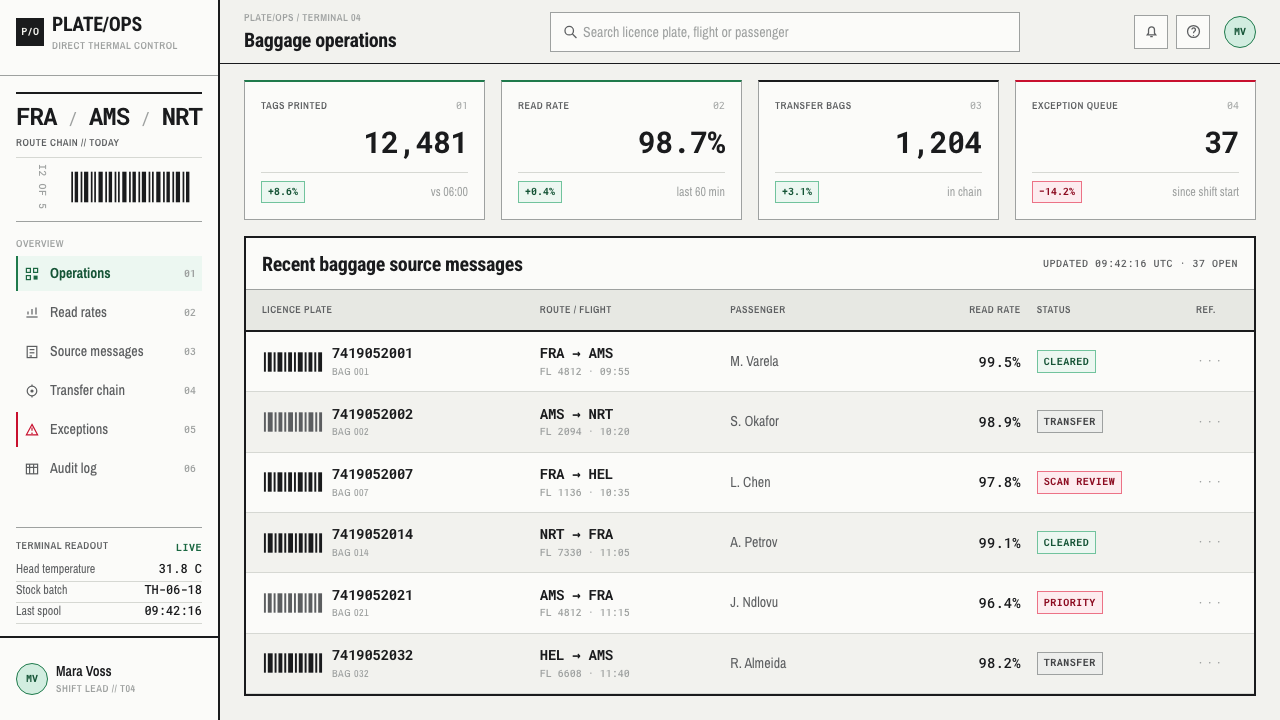Click licence plate number 7419052014

372,535
